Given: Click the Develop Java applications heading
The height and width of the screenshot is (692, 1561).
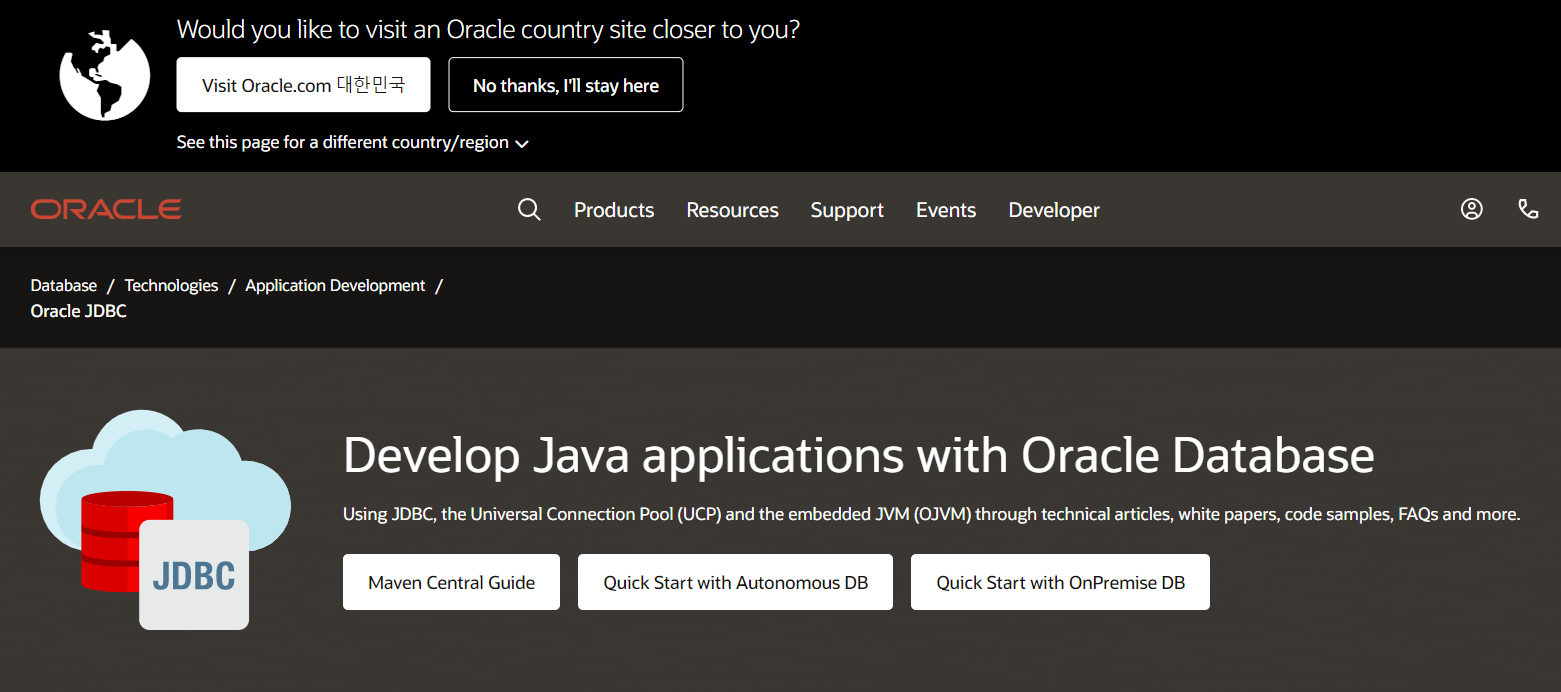Looking at the screenshot, I should tap(858, 455).
